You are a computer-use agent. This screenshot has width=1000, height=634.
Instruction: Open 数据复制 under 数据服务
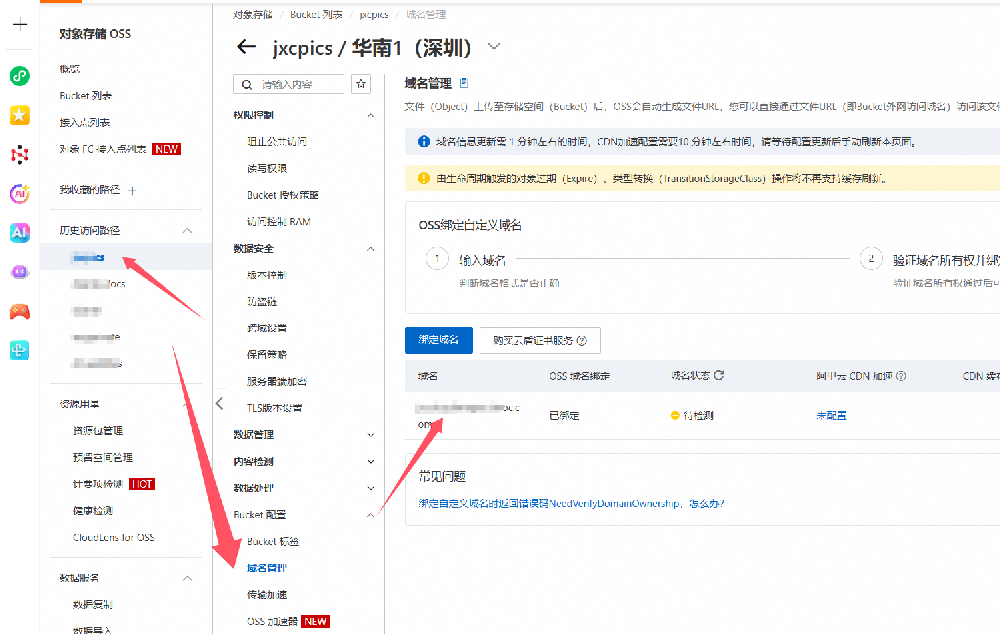[92, 605]
